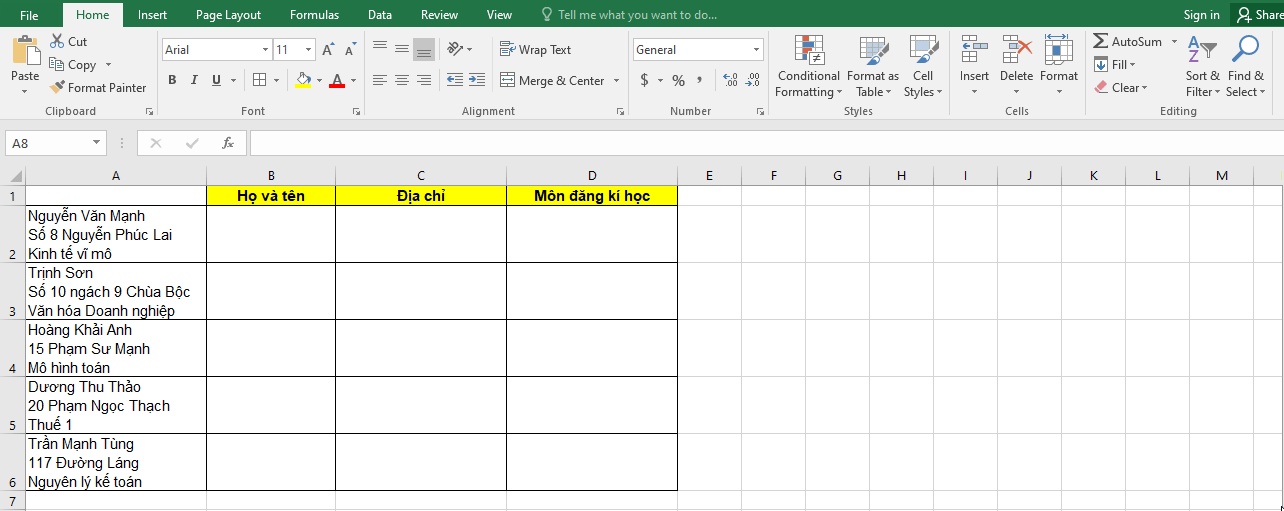Viewport: 1284px width, 511px height.
Task: Toggle Underline formatting
Action: (x=216, y=80)
